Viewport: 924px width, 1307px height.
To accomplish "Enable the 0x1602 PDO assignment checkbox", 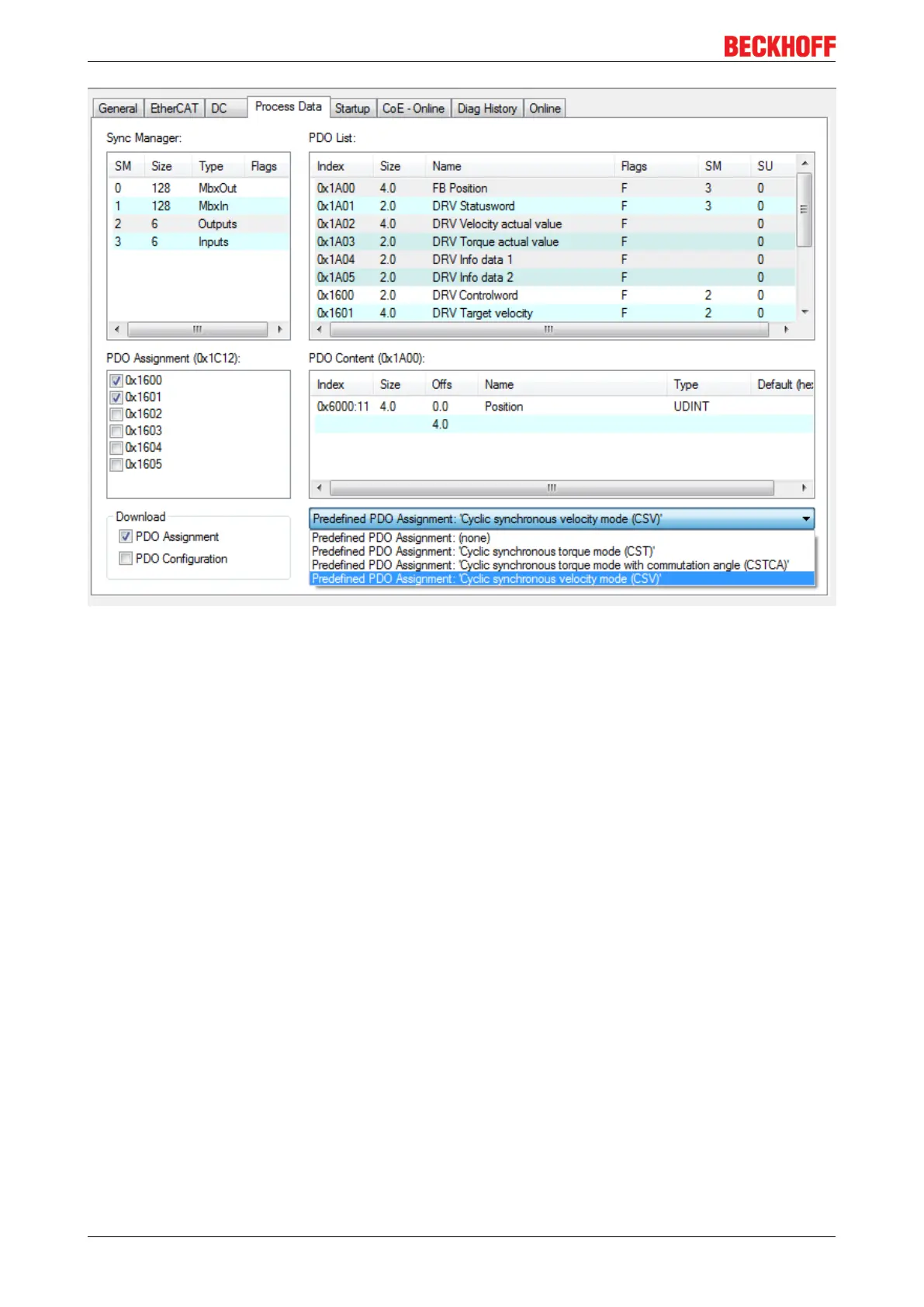I will click(x=116, y=414).
